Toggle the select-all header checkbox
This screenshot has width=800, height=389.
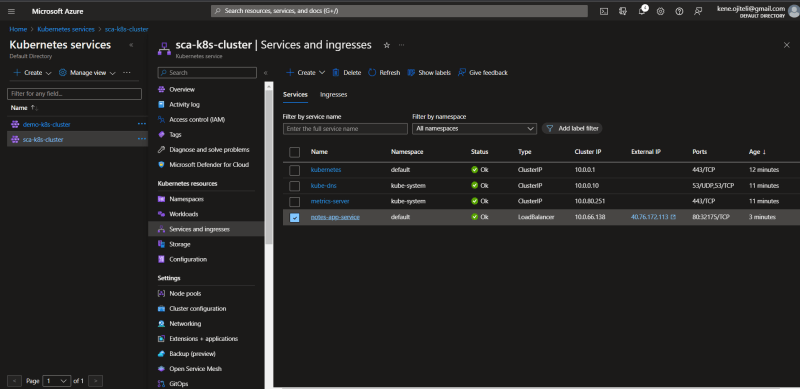pos(294,152)
